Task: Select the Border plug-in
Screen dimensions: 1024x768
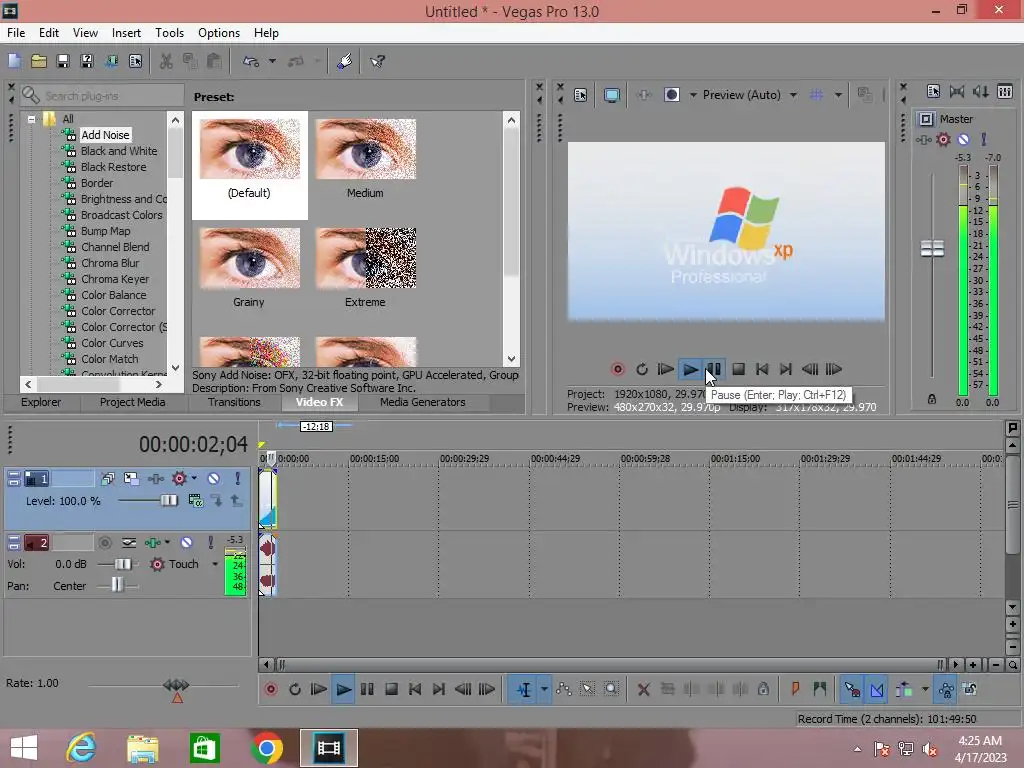Action: point(97,183)
